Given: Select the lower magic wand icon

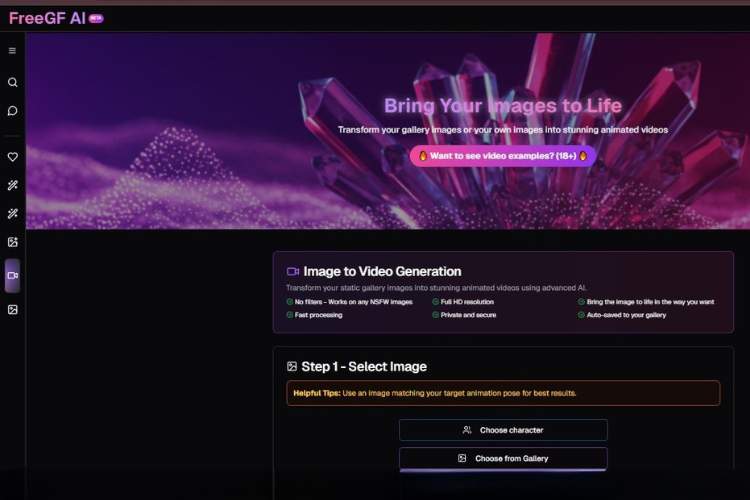Looking at the screenshot, I should 12,214.
